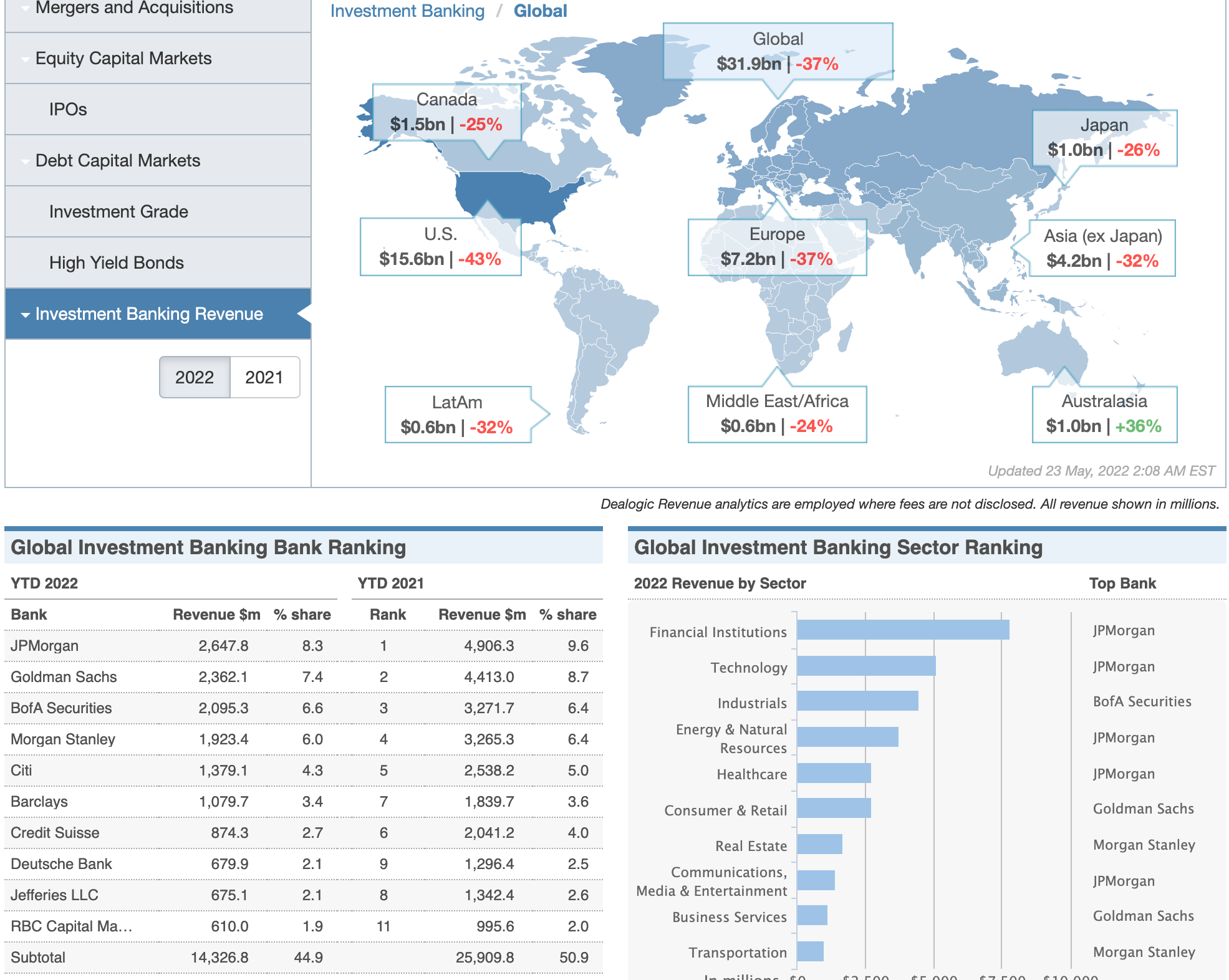Click the Asia (ex Japan) callout
1229x980 pixels.
[1102, 248]
